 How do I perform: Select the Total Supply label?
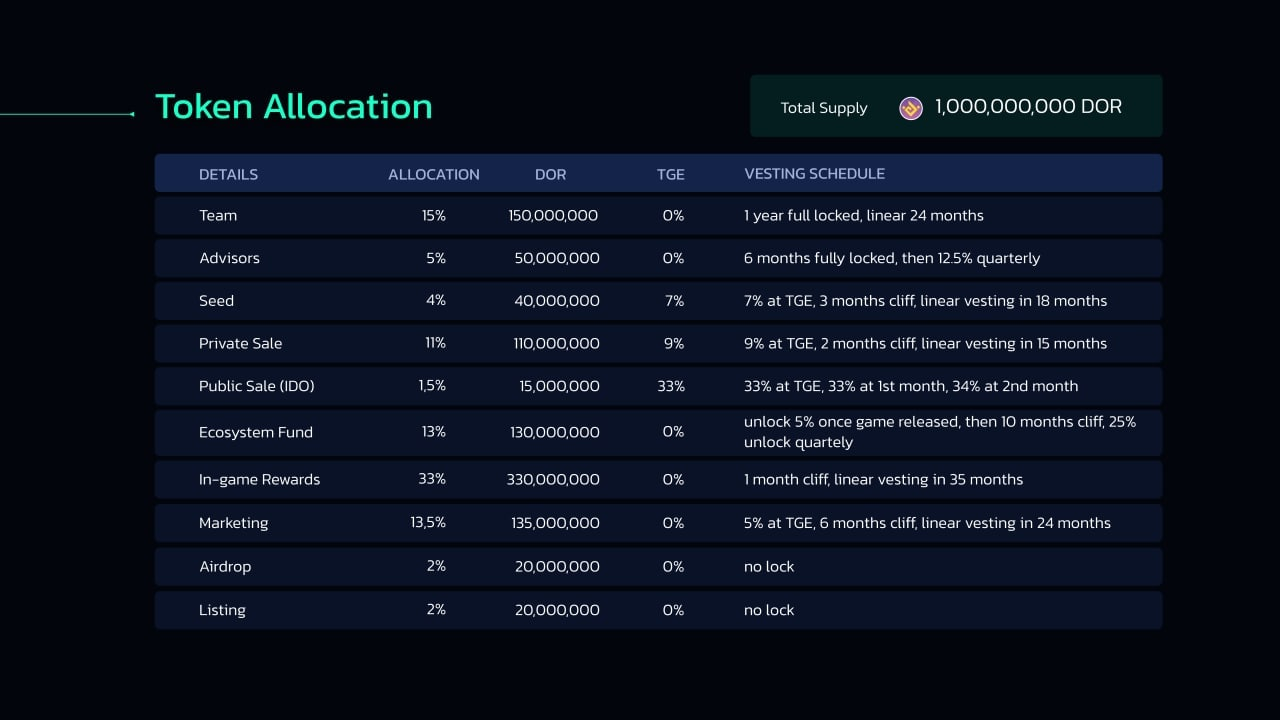pos(823,108)
